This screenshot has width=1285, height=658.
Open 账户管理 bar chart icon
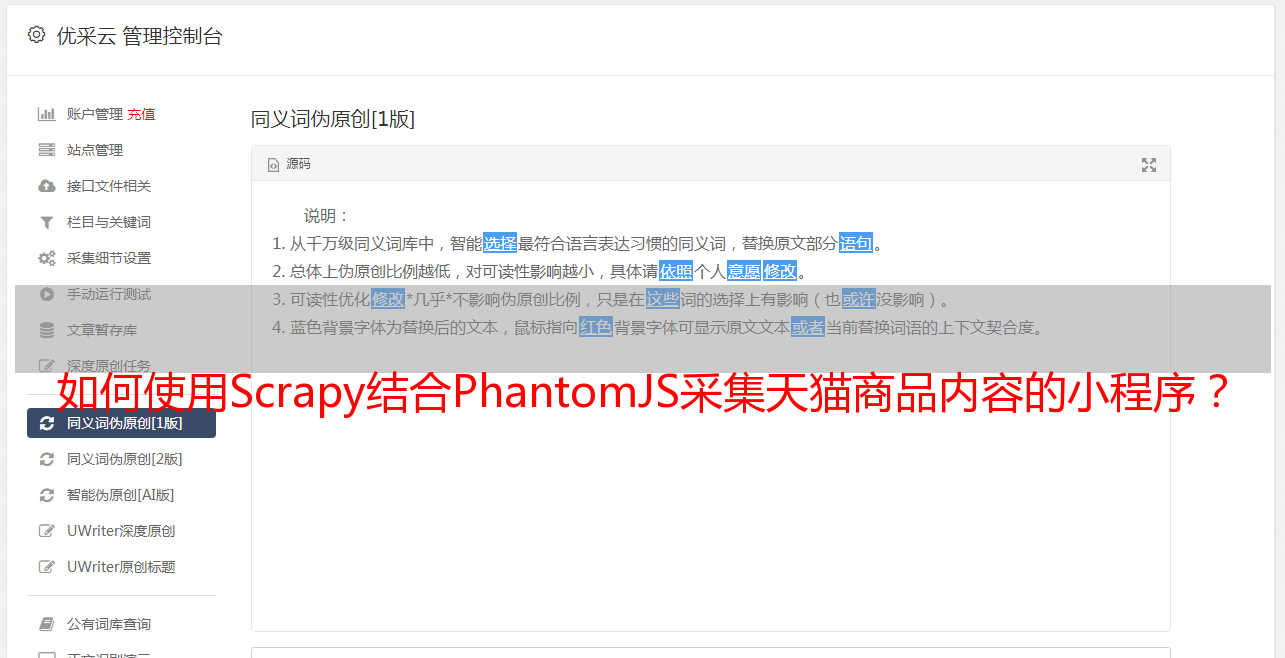pos(46,114)
